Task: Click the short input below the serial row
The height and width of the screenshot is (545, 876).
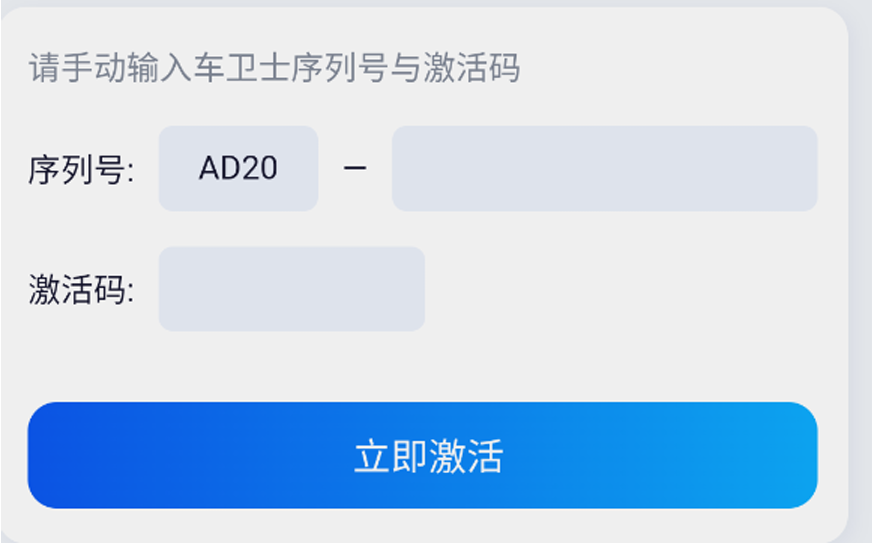Action: tap(291, 289)
